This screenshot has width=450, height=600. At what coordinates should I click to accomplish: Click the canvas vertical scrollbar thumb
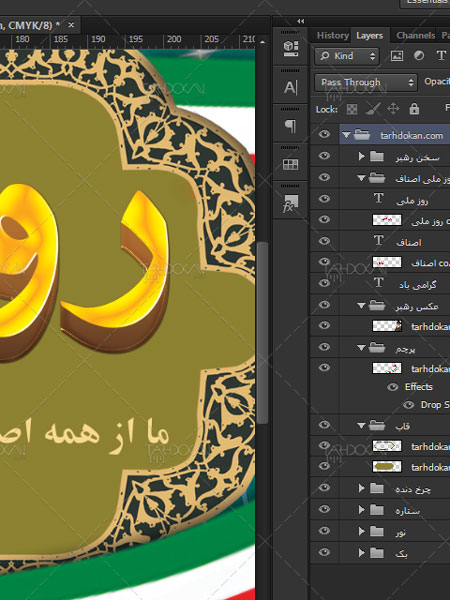pos(262,332)
